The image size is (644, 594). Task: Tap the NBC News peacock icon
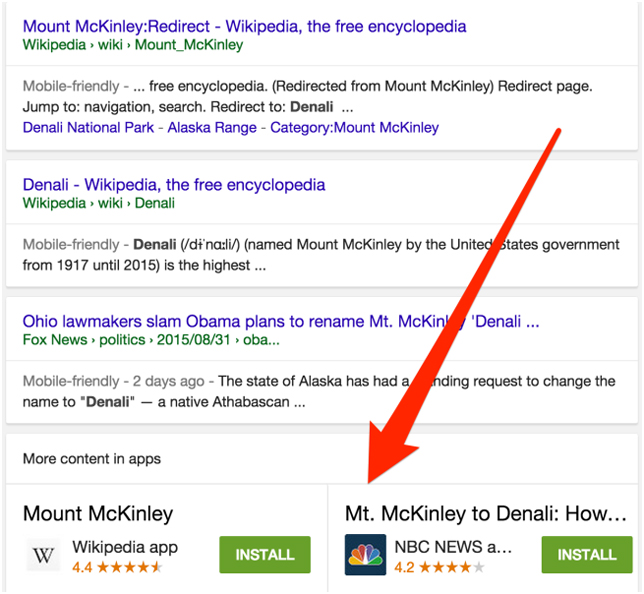[365, 555]
